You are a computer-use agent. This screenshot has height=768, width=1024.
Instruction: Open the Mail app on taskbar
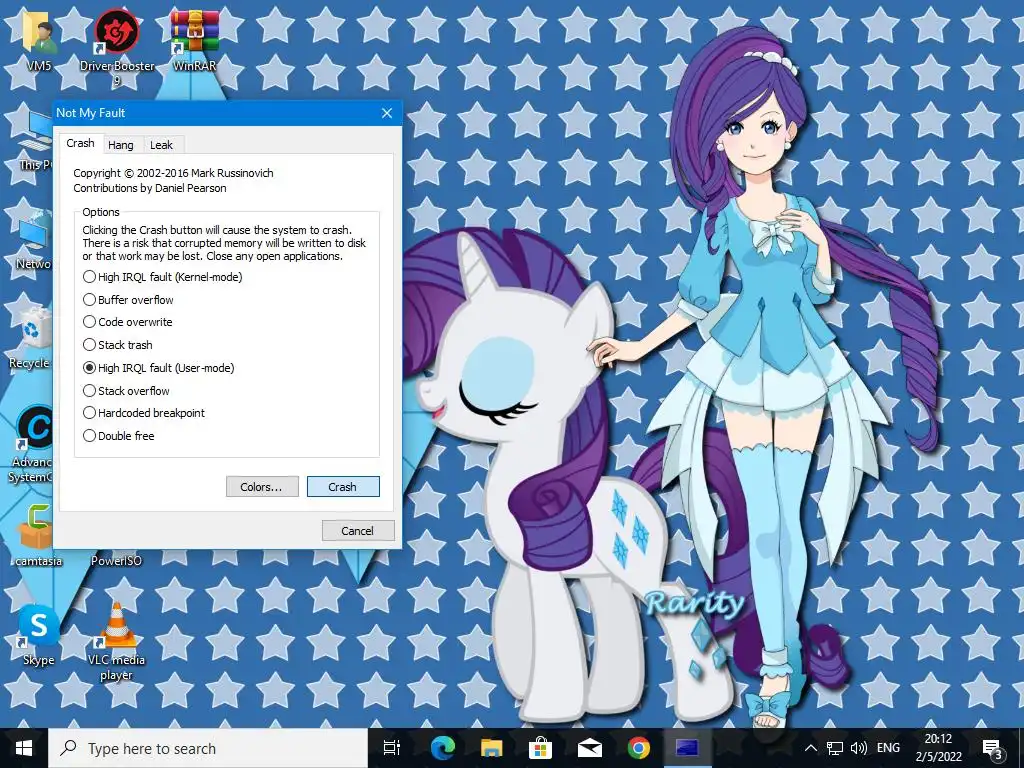pos(590,748)
